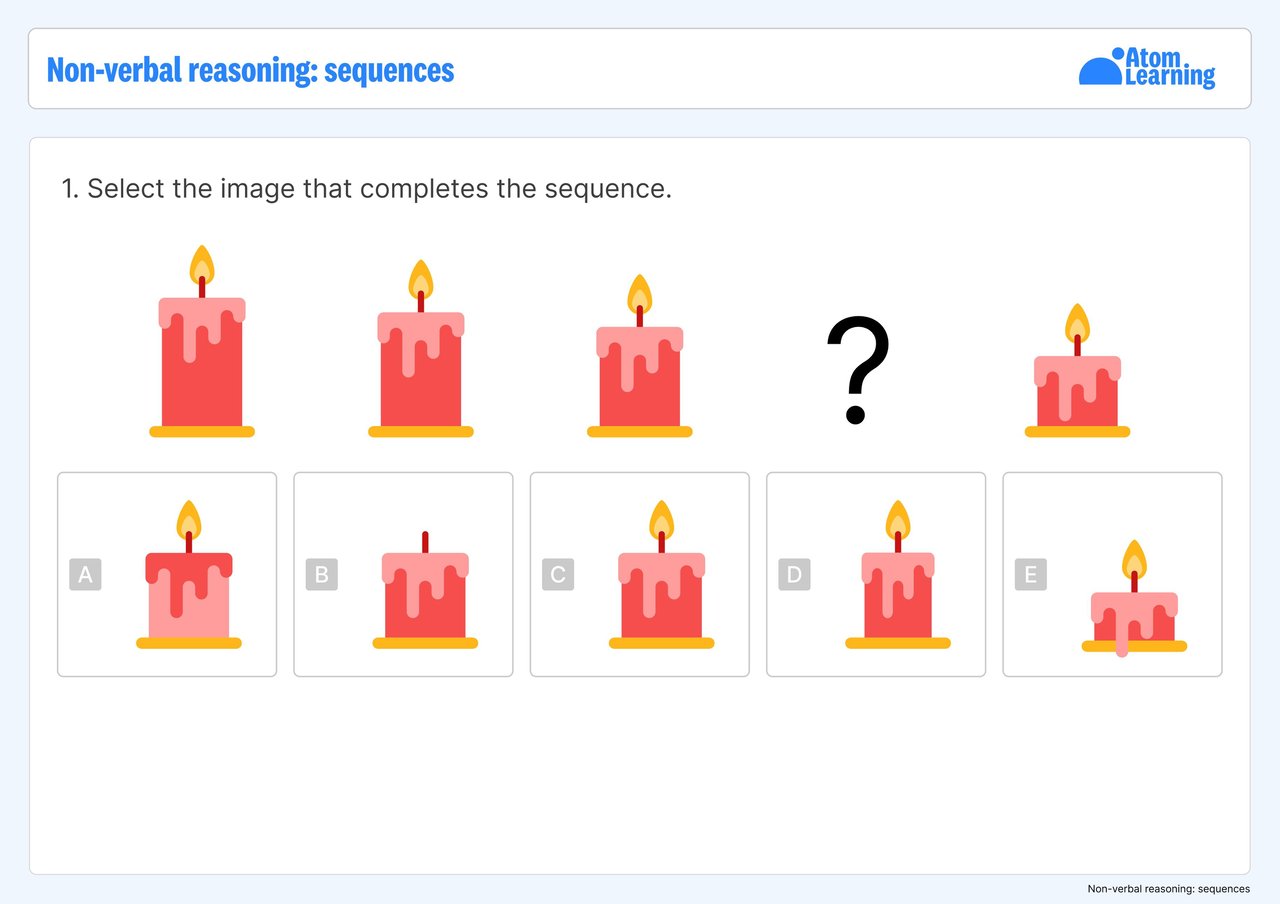The height and width of the screenshot is (904, 1280).
Task: Click the grey letter E label
Action: coord(1030,575)
